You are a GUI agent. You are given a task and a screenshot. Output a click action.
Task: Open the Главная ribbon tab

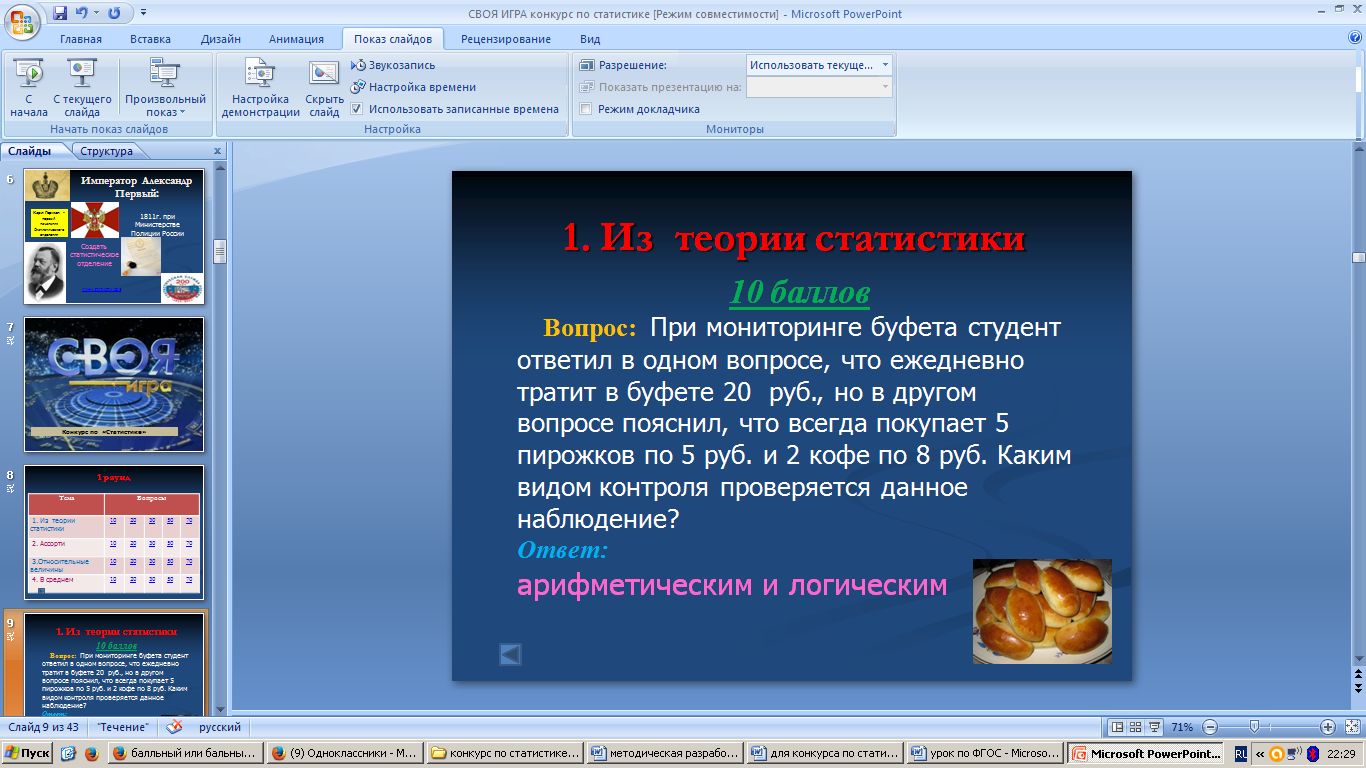[81, 39]
